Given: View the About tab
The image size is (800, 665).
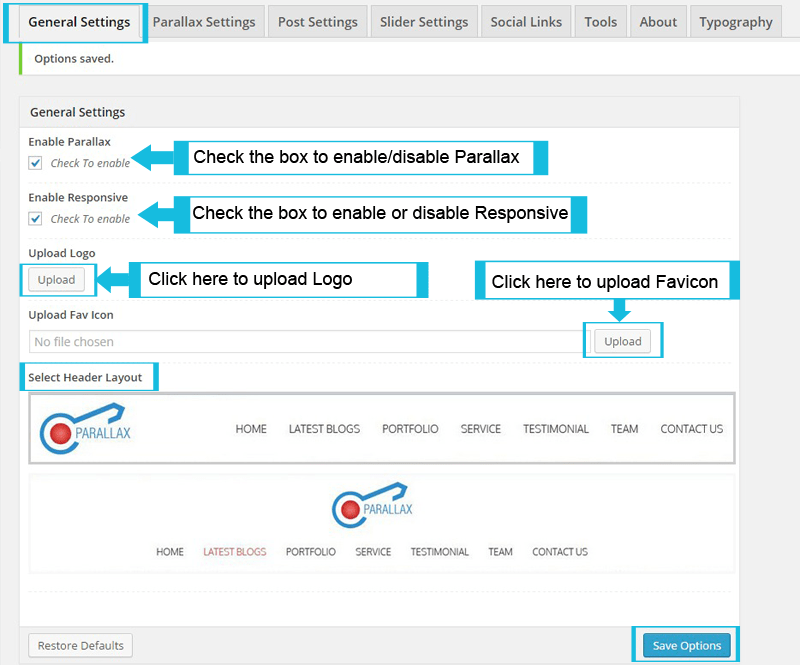Looking at the screenshot, I should [x=658, y=22].
